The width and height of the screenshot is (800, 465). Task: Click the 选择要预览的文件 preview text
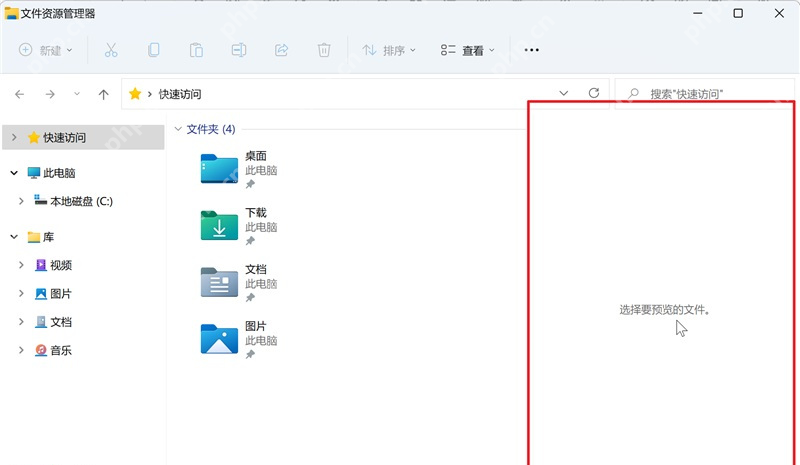(665, 310)
